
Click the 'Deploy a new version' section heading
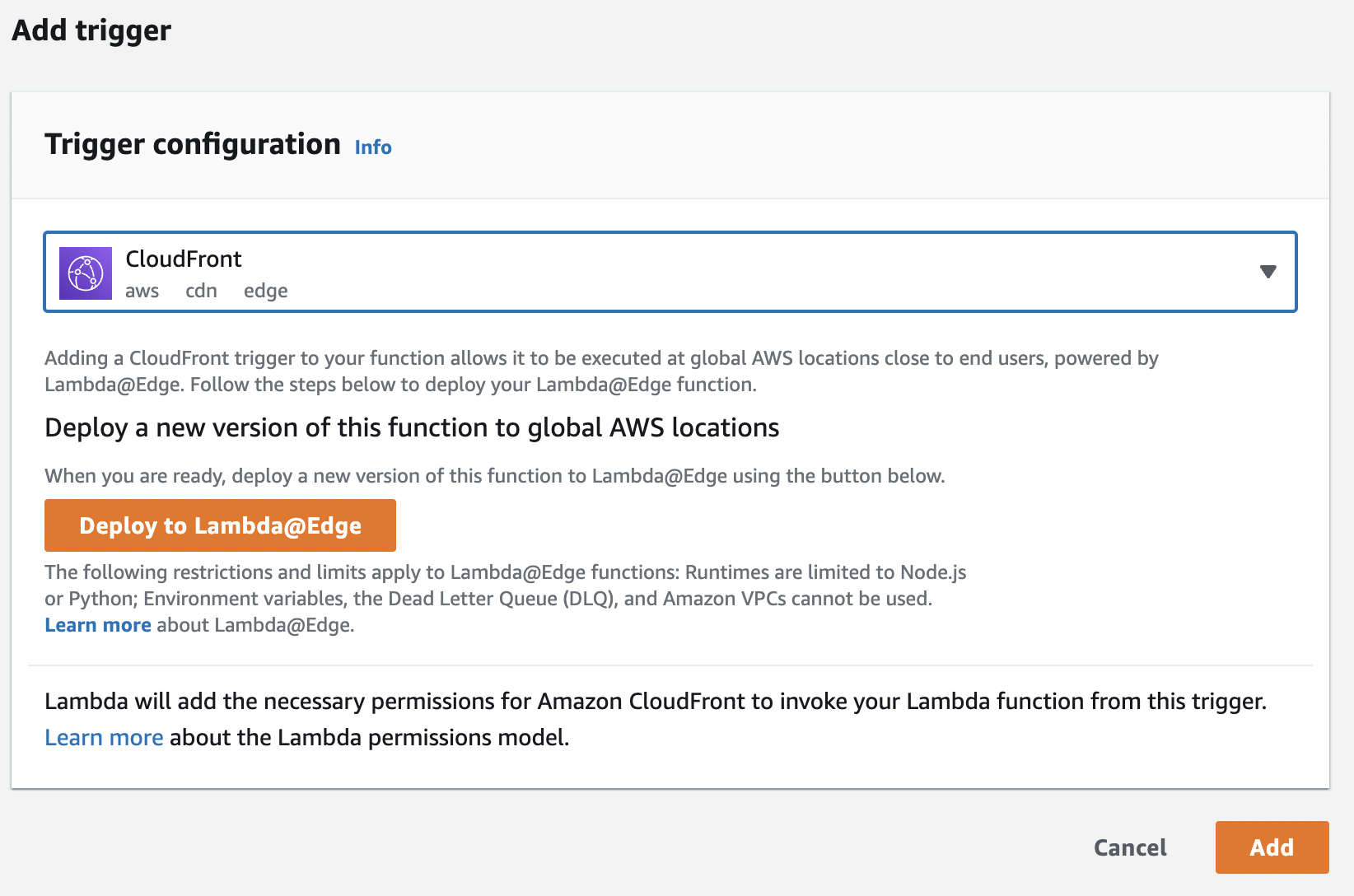click(412, 428)
